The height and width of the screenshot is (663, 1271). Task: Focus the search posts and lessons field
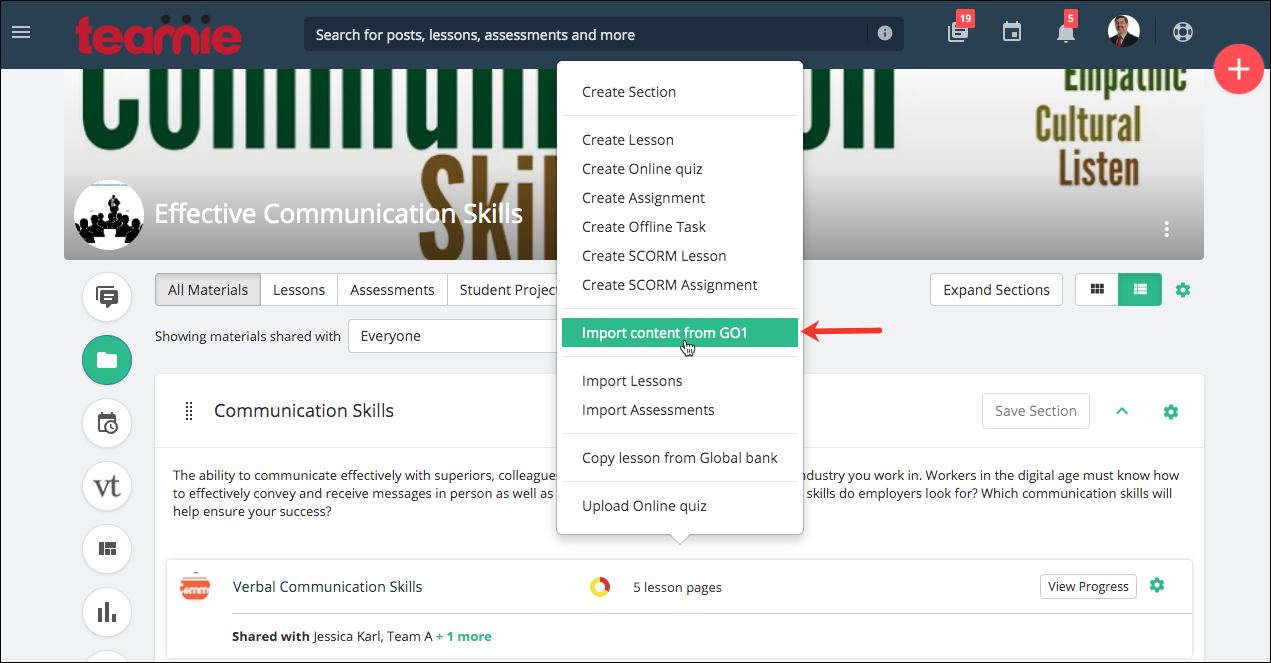586,34
